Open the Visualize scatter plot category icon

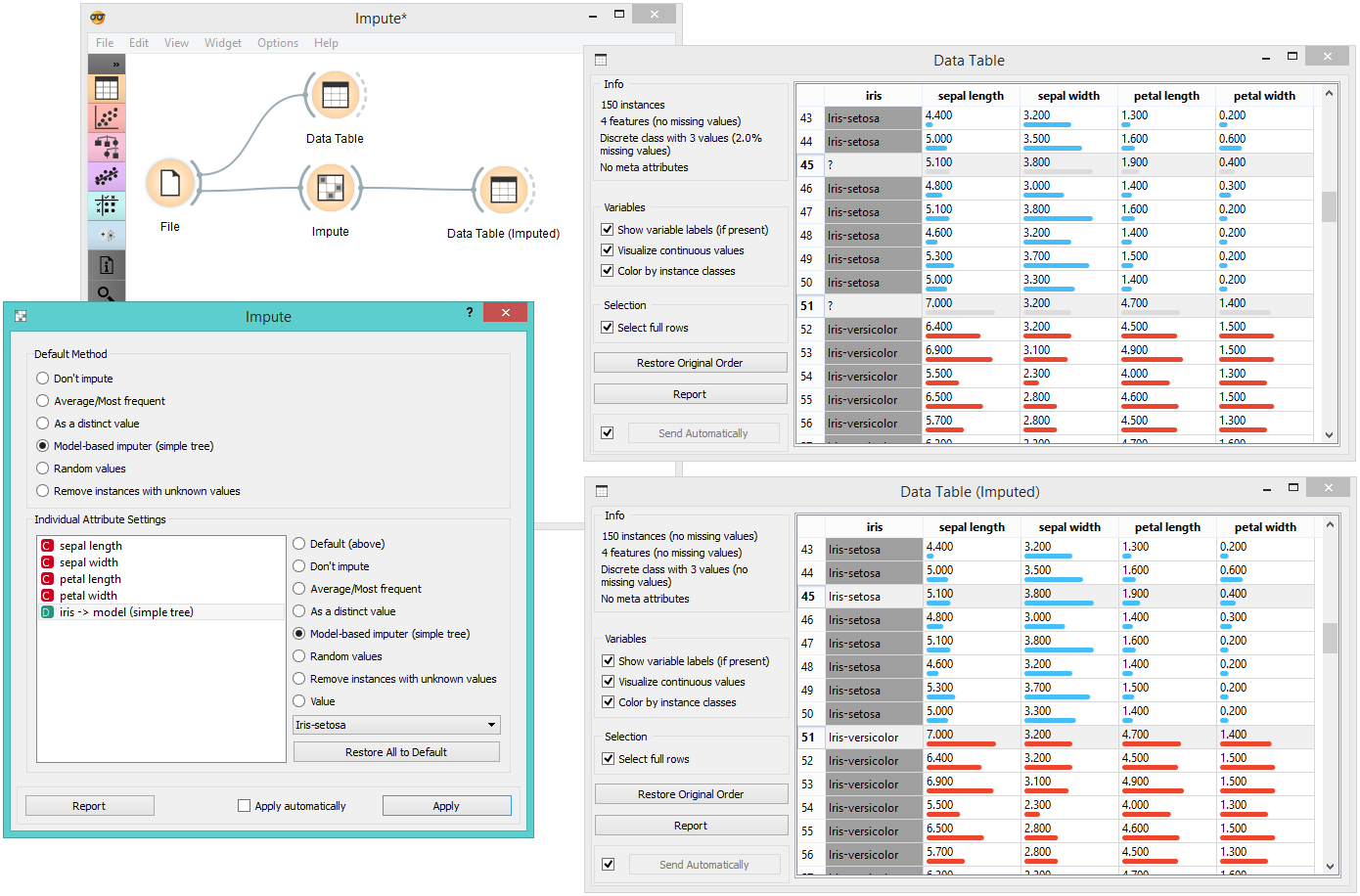[x=107, y=117]
